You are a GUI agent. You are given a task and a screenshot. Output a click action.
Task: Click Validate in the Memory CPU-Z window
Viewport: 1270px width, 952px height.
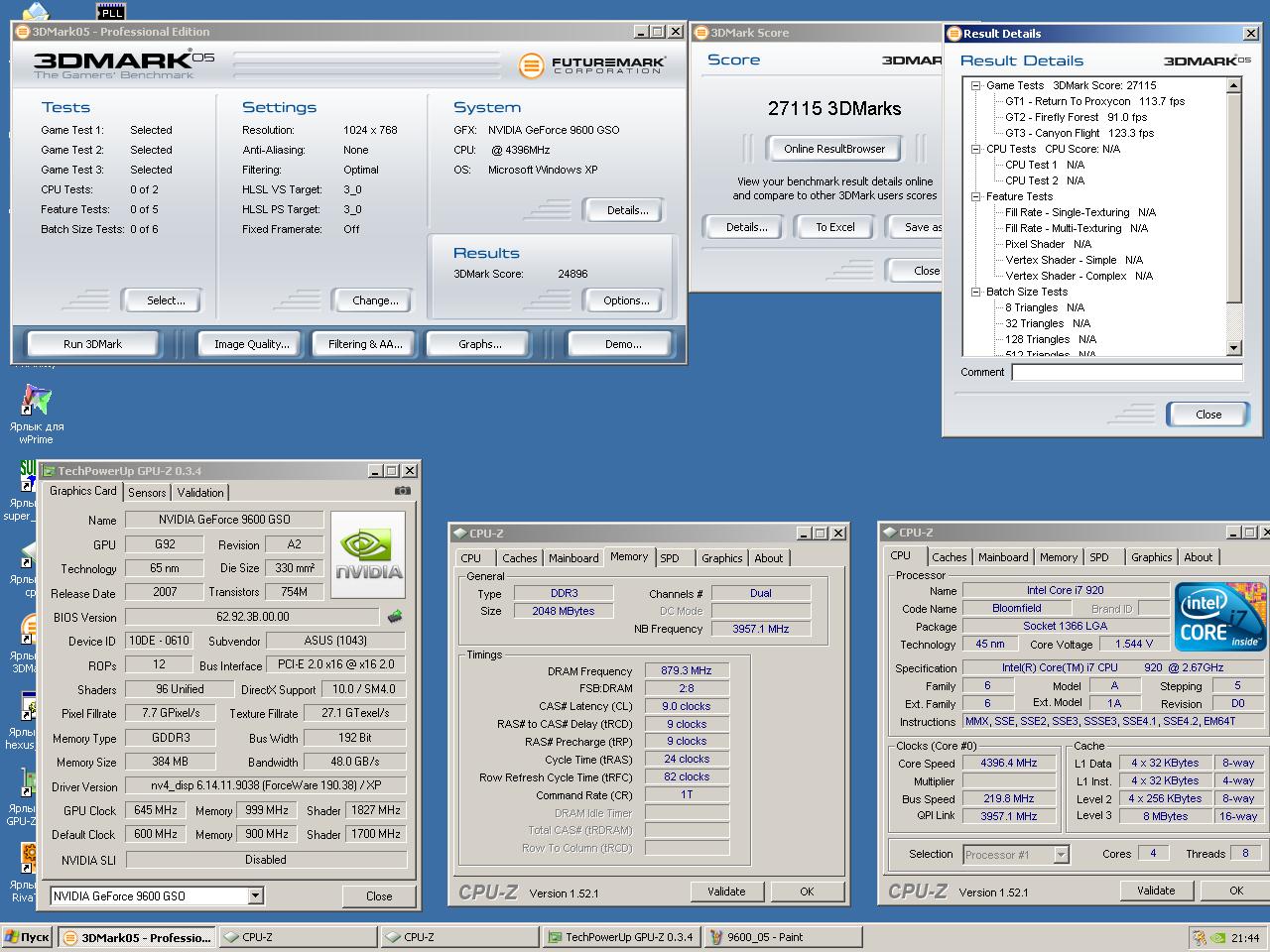click(726, 892)
